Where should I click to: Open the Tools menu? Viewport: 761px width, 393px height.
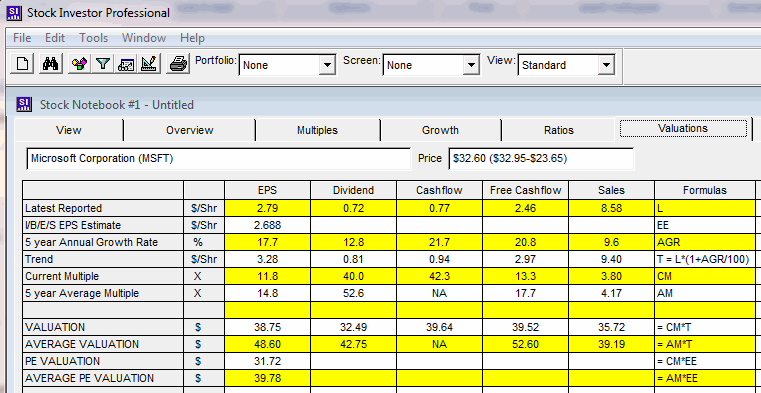tap(94, 38)
